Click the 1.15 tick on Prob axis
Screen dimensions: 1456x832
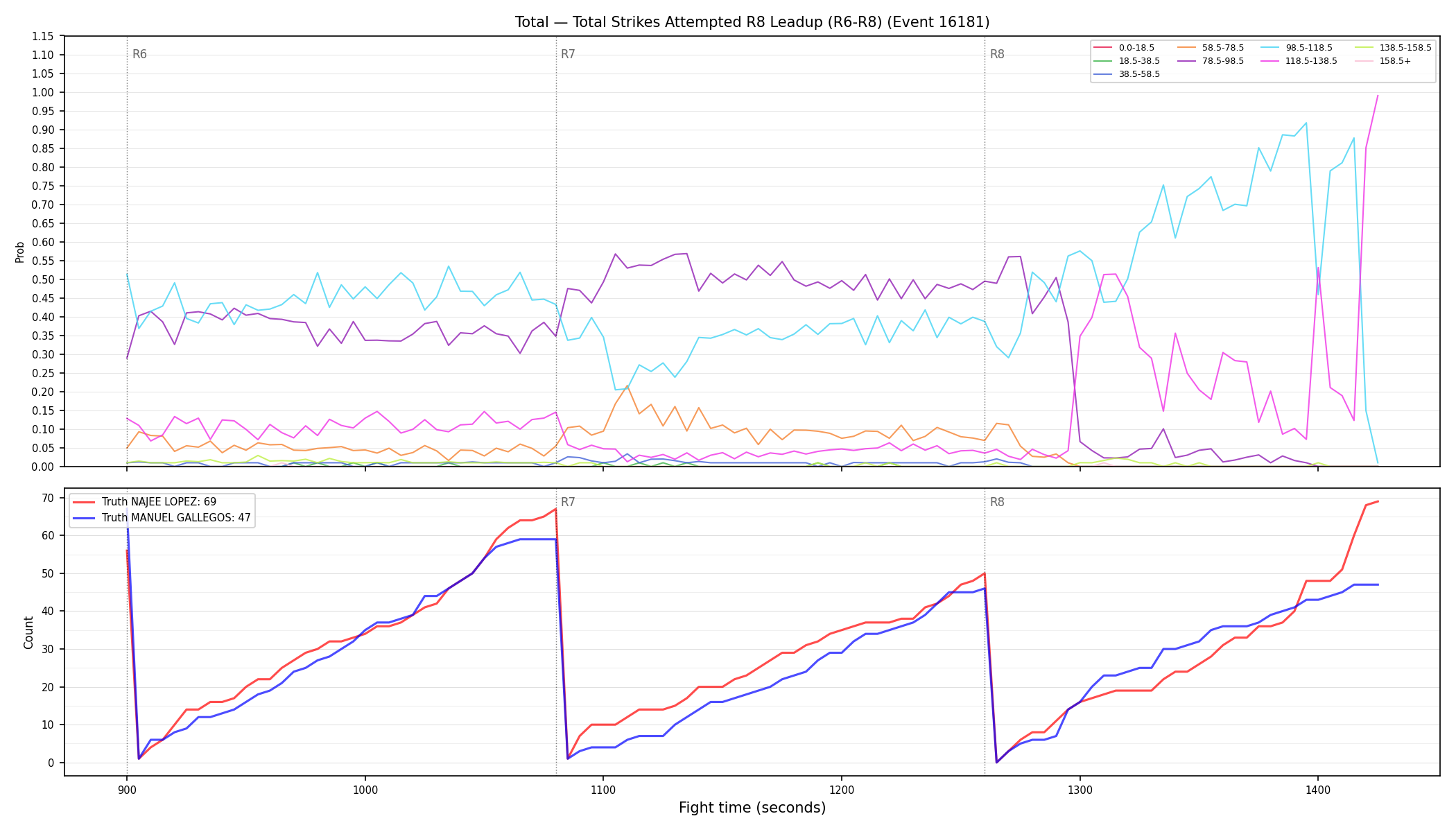[43, 36]
